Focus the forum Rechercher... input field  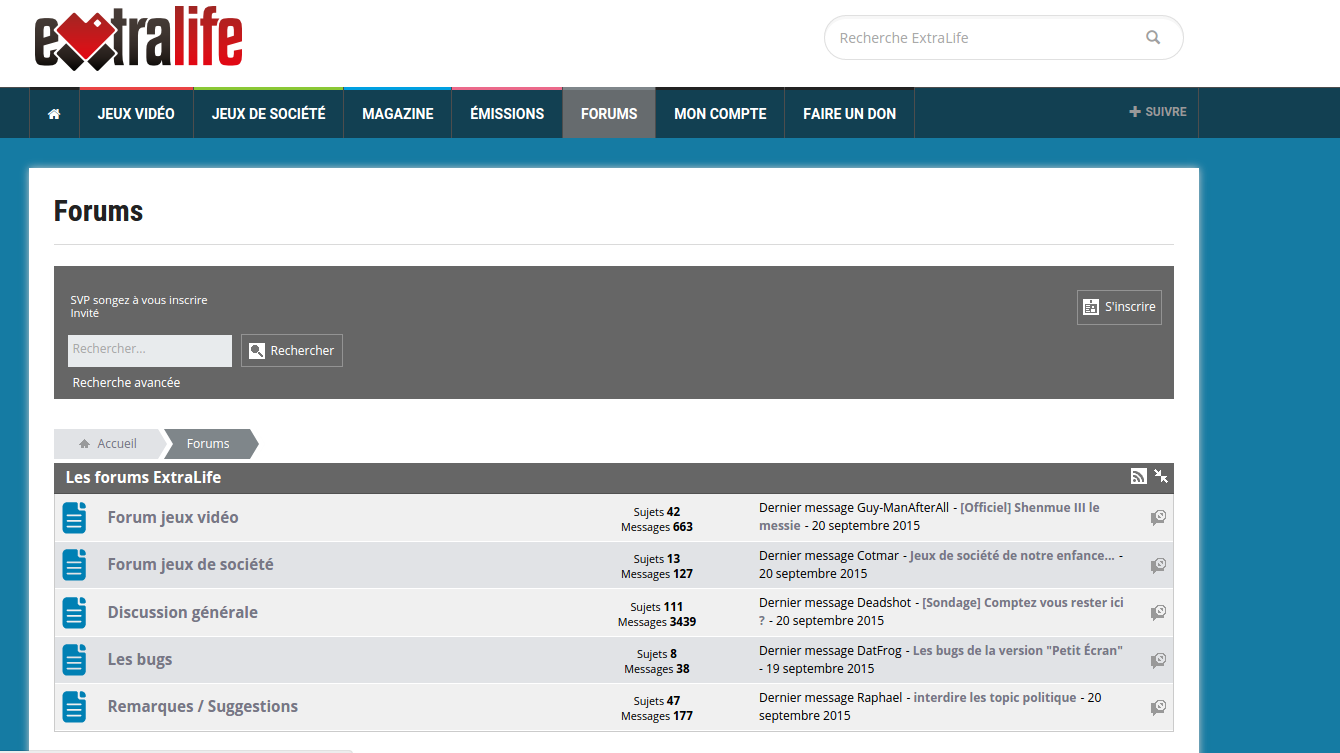coord(150,351)
